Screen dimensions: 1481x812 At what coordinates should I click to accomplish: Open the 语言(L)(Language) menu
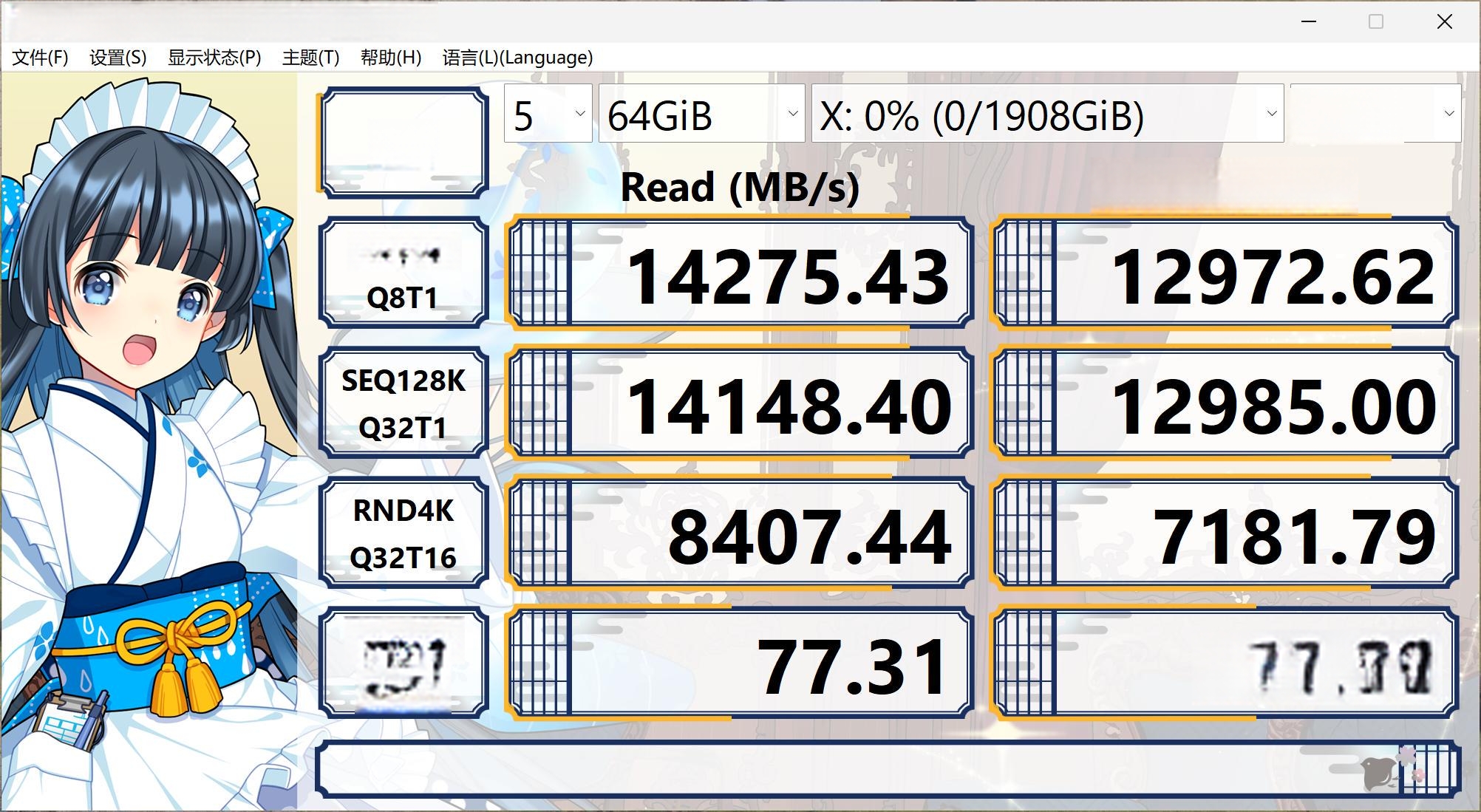click(x=517, y=58)
